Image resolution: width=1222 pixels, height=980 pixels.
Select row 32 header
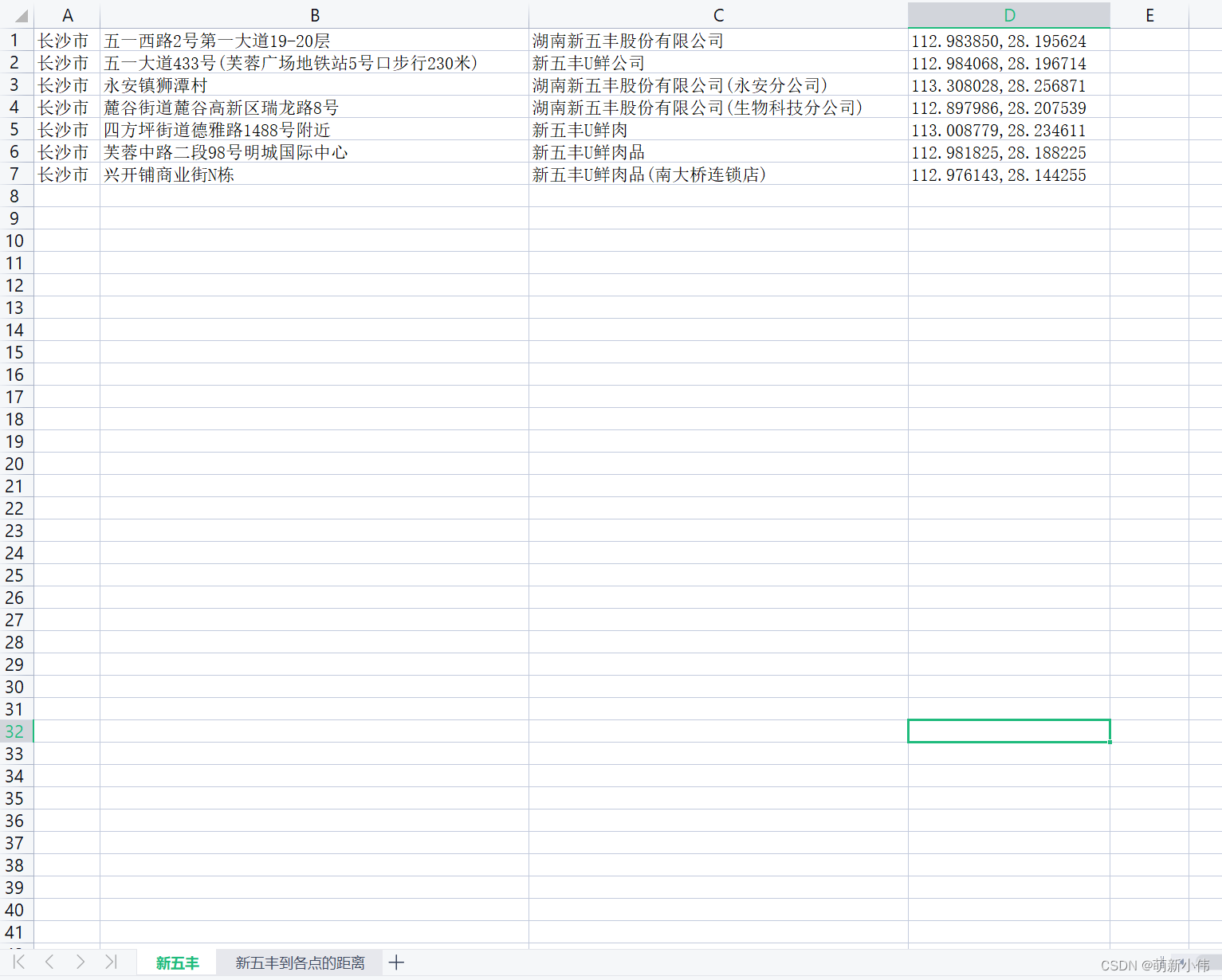[x=16, y=731]
